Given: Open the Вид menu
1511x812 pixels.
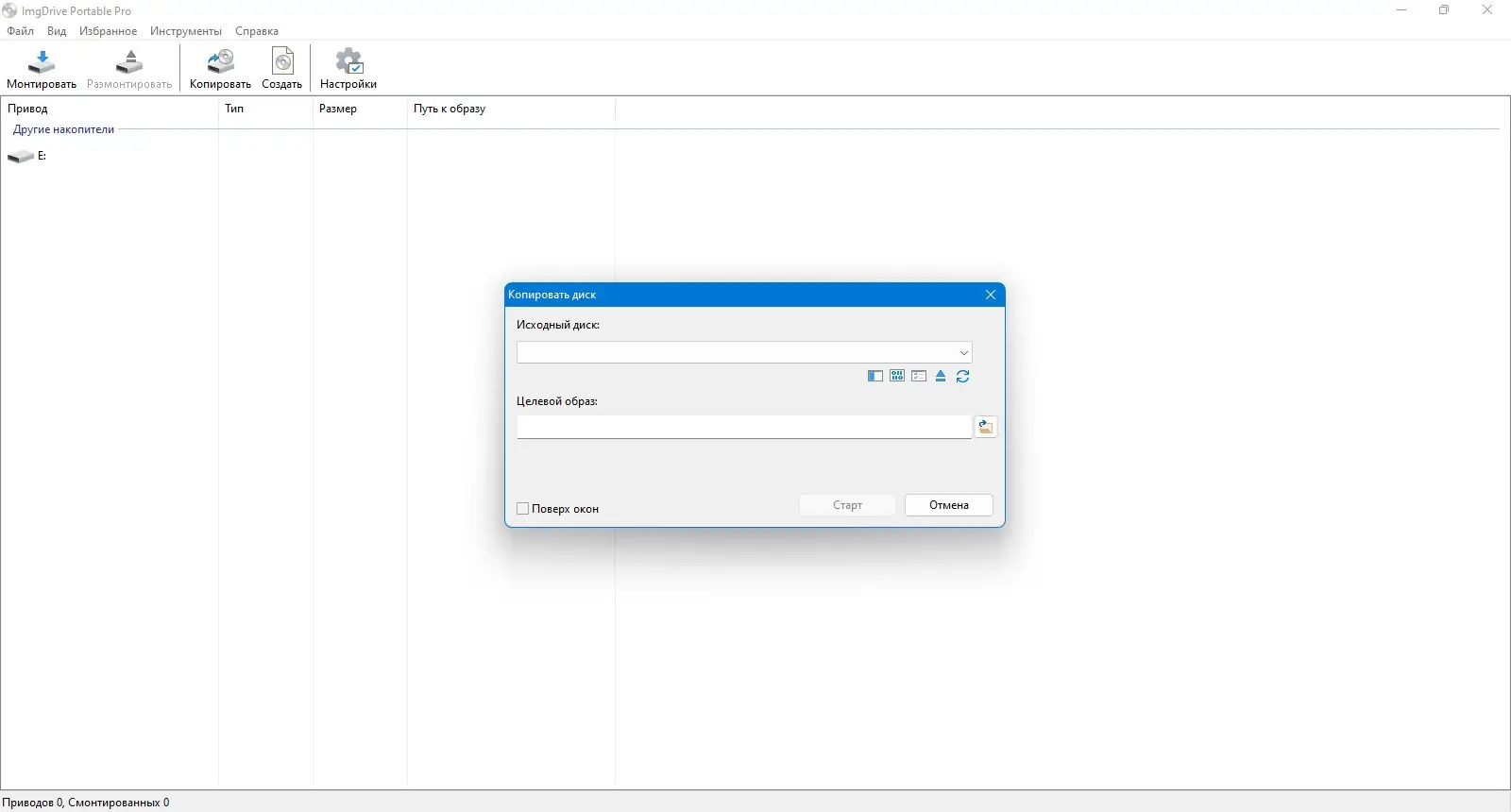Looking at the screenshot, I should tap(57, 31).
